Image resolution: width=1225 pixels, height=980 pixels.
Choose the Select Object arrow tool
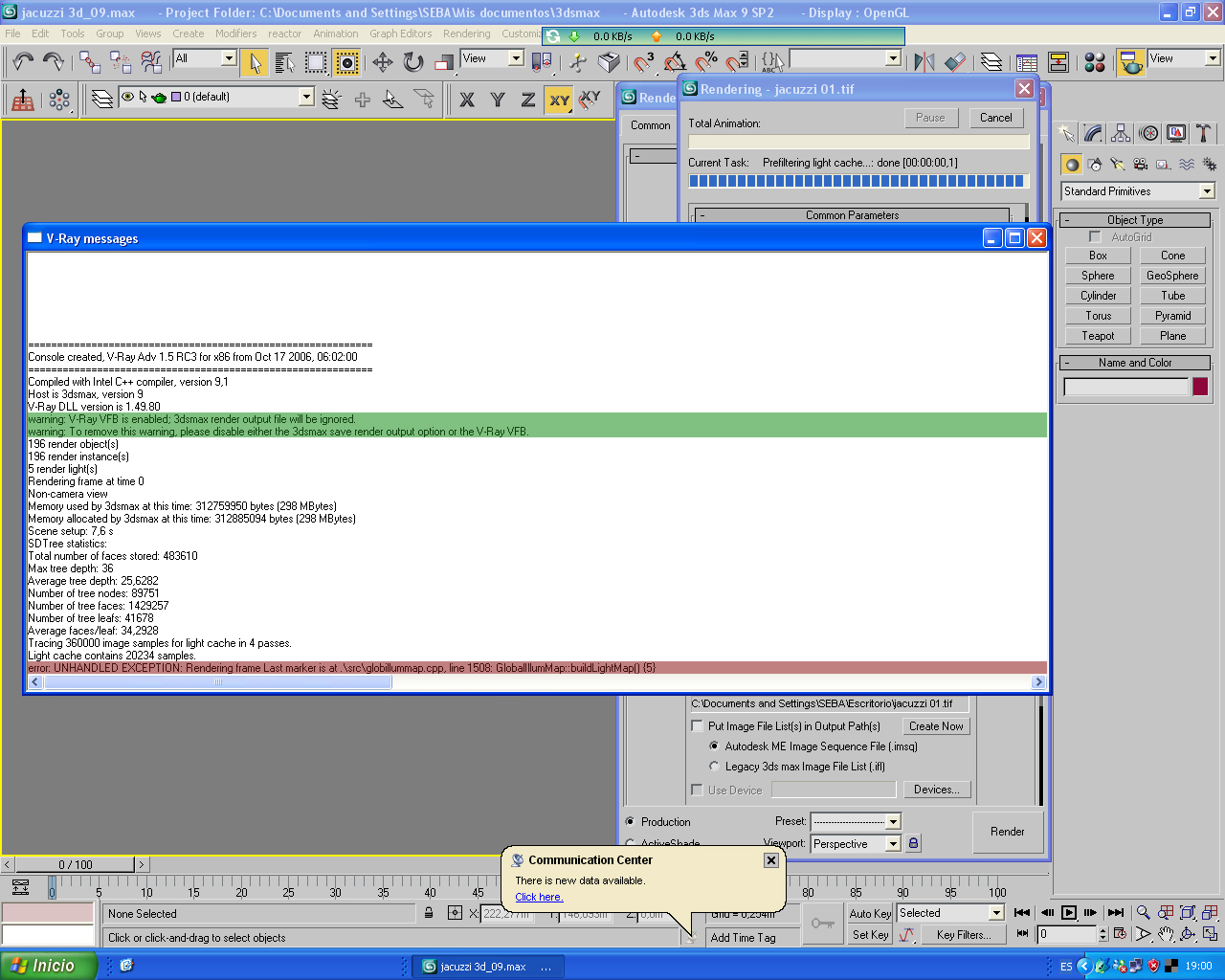254,62
